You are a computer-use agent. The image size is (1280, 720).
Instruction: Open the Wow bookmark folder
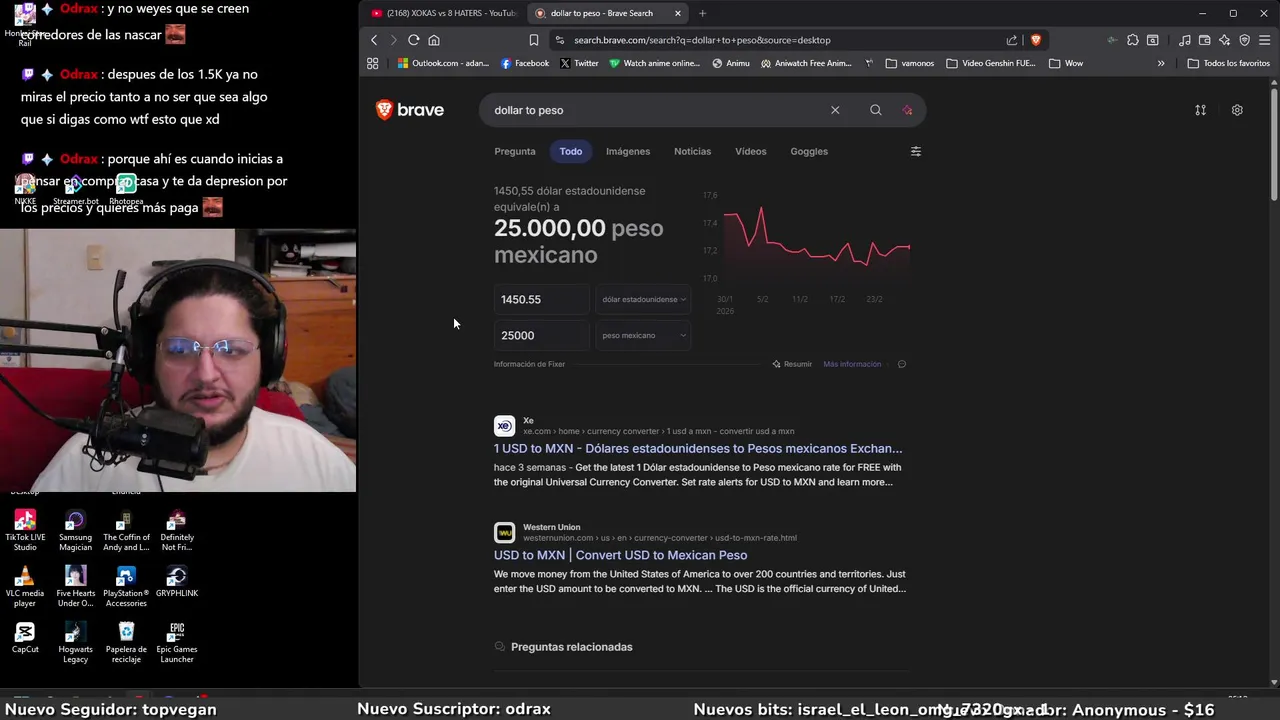pos(1066,63)
